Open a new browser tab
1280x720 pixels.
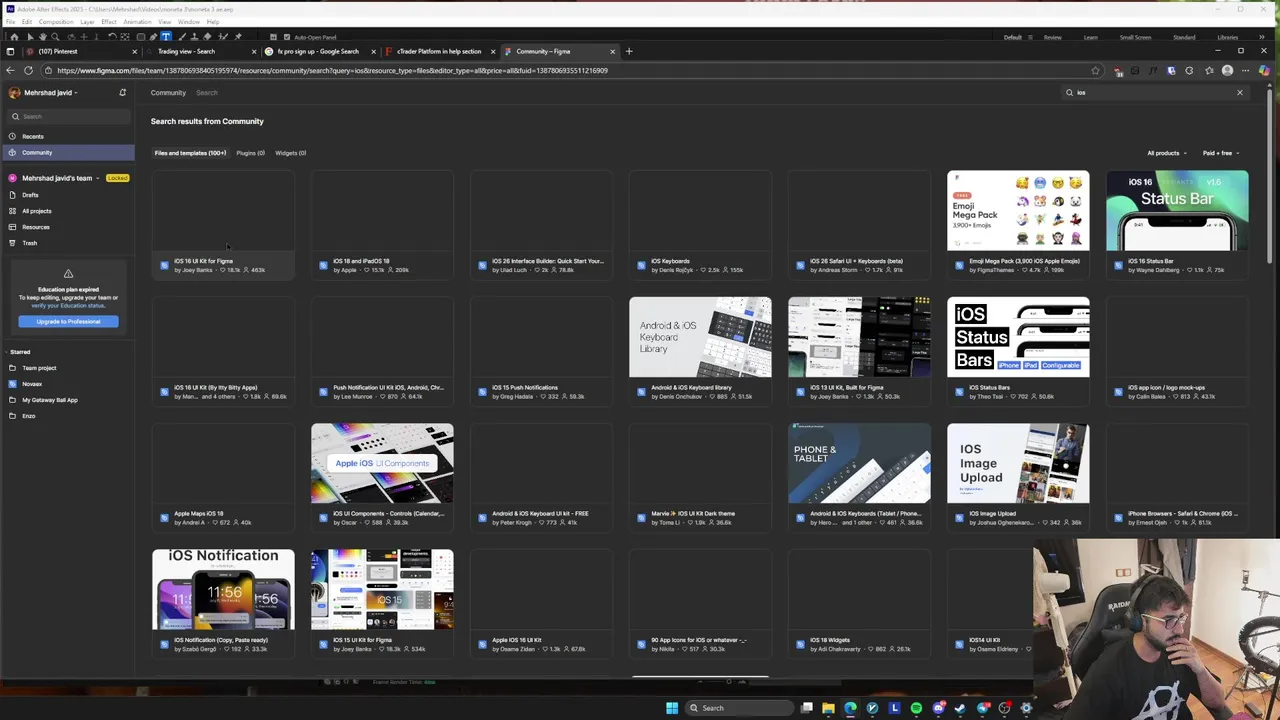(628, 51)
